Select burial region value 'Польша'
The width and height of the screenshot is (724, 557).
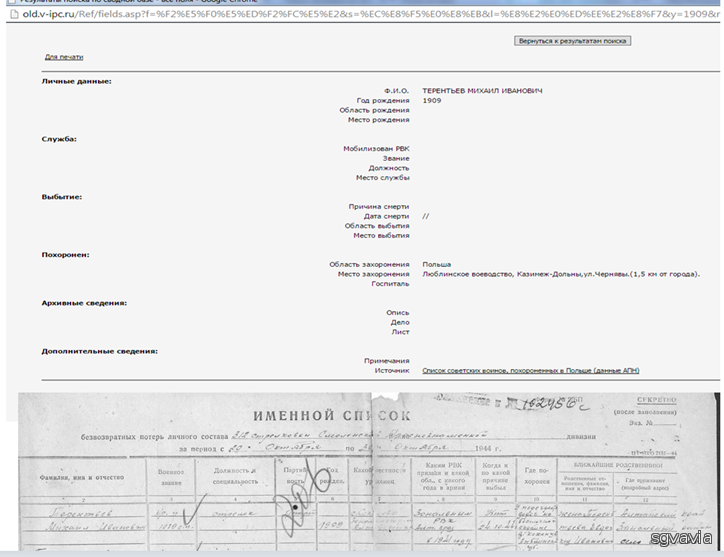(436, 265)
